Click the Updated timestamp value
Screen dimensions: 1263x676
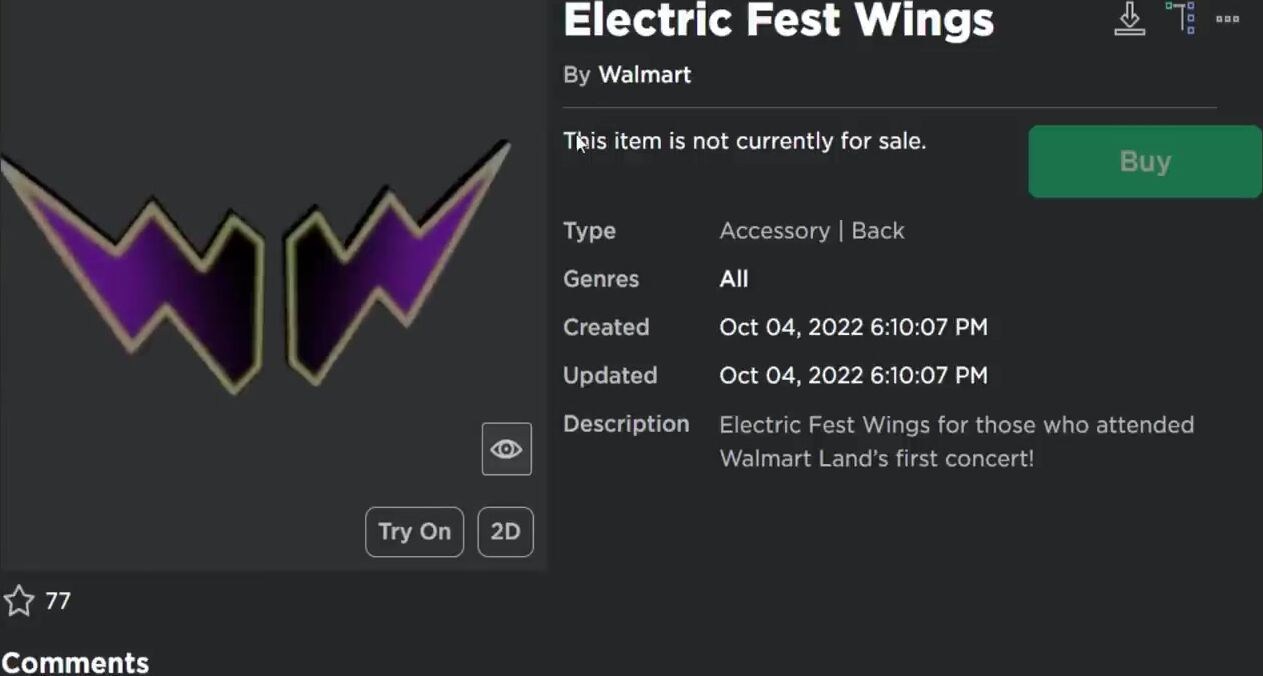853,375
